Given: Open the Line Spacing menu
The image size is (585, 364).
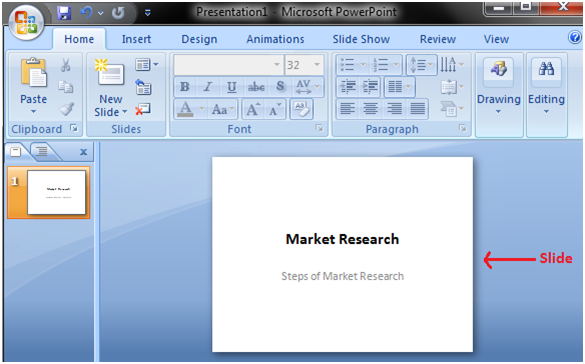Looking at the screenshot, I should click(422, 65).
